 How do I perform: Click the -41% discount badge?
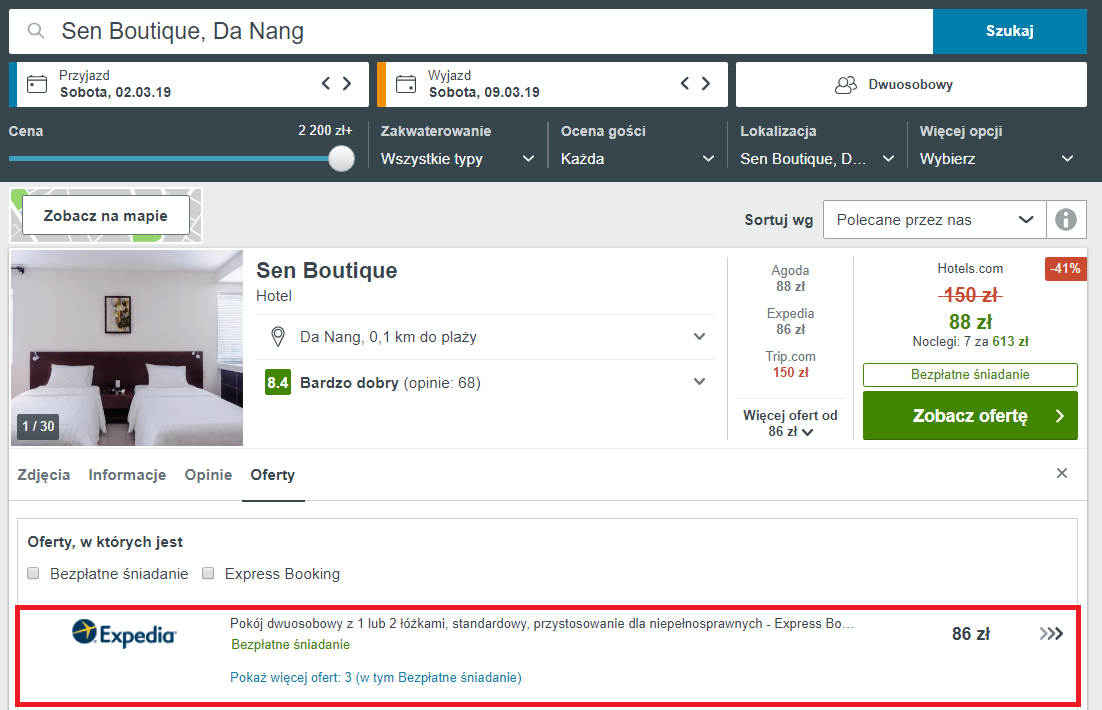click(x=1065, y=269)
